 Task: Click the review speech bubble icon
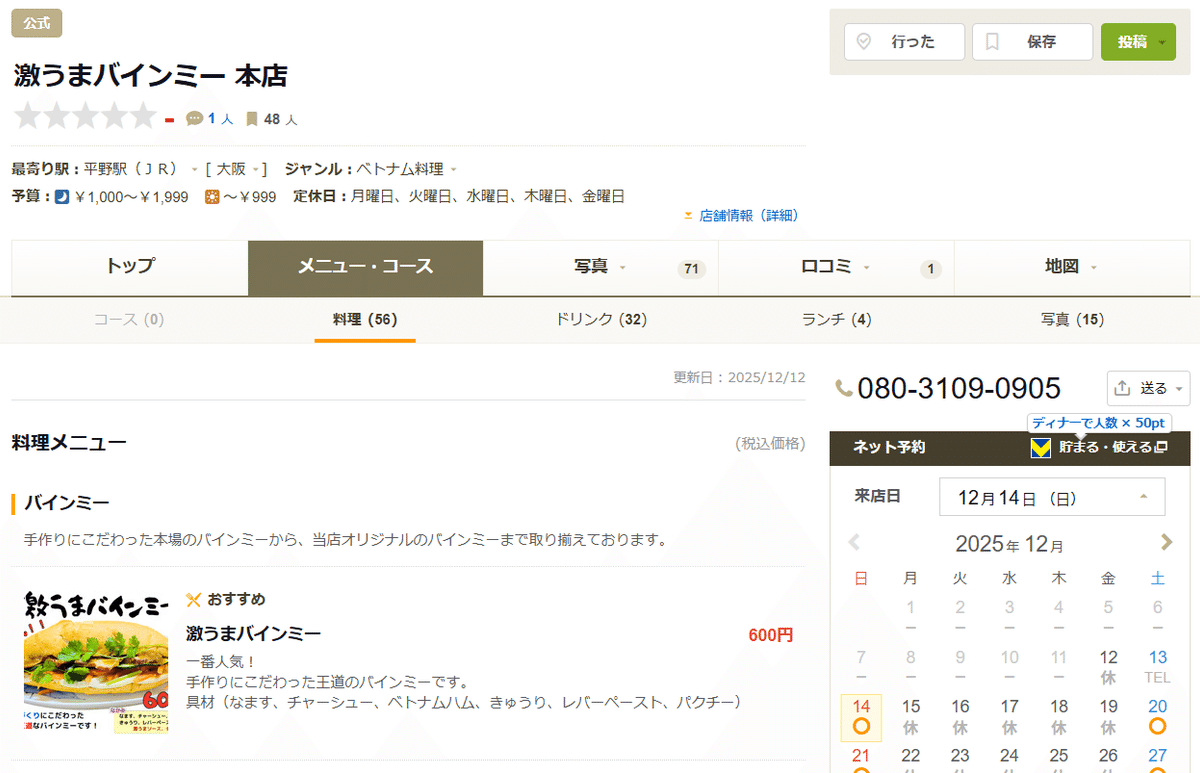pyautogui.click(x=195, y=119)
